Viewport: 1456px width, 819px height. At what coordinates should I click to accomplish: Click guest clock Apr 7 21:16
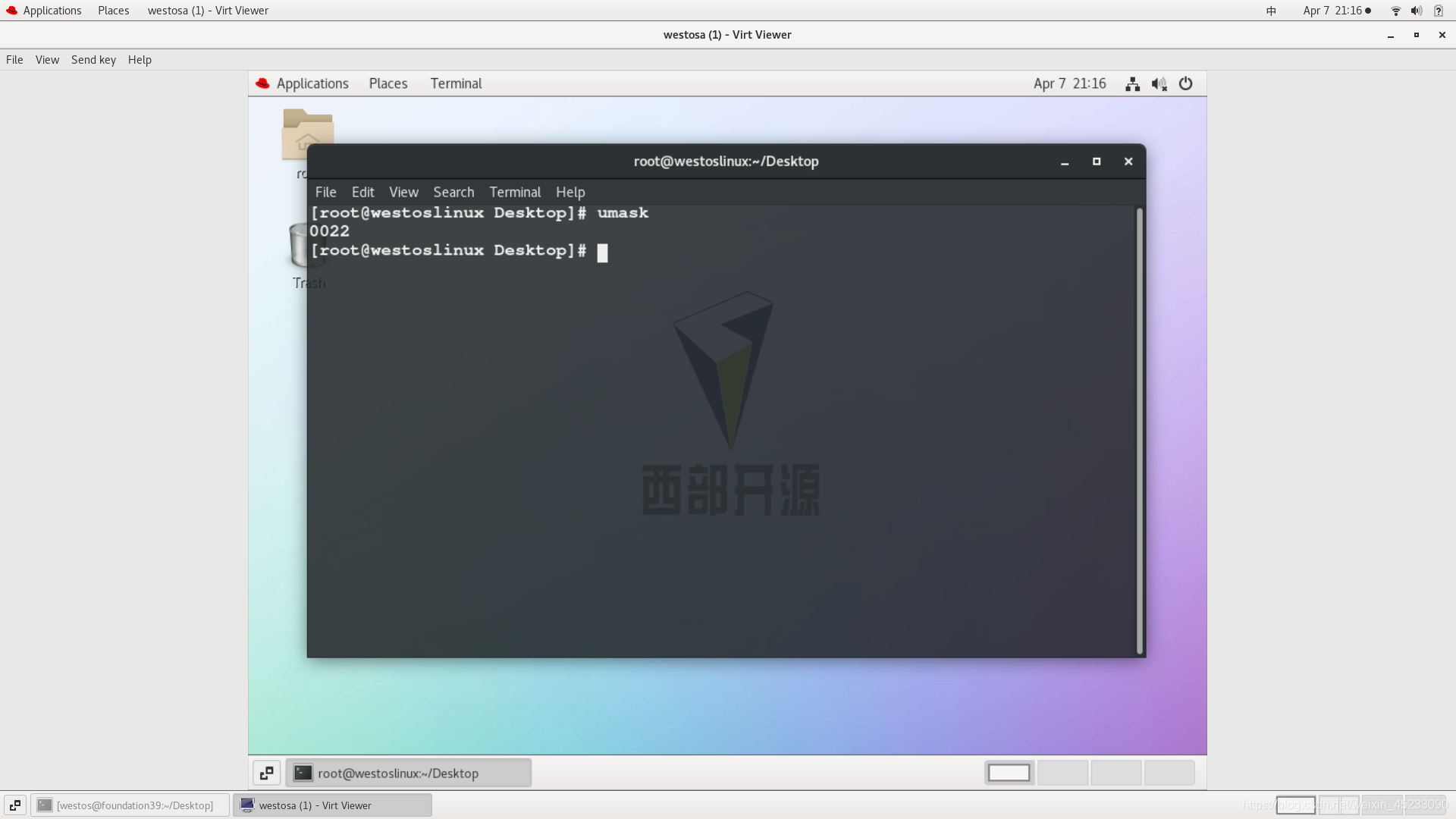pos(1069,84)
